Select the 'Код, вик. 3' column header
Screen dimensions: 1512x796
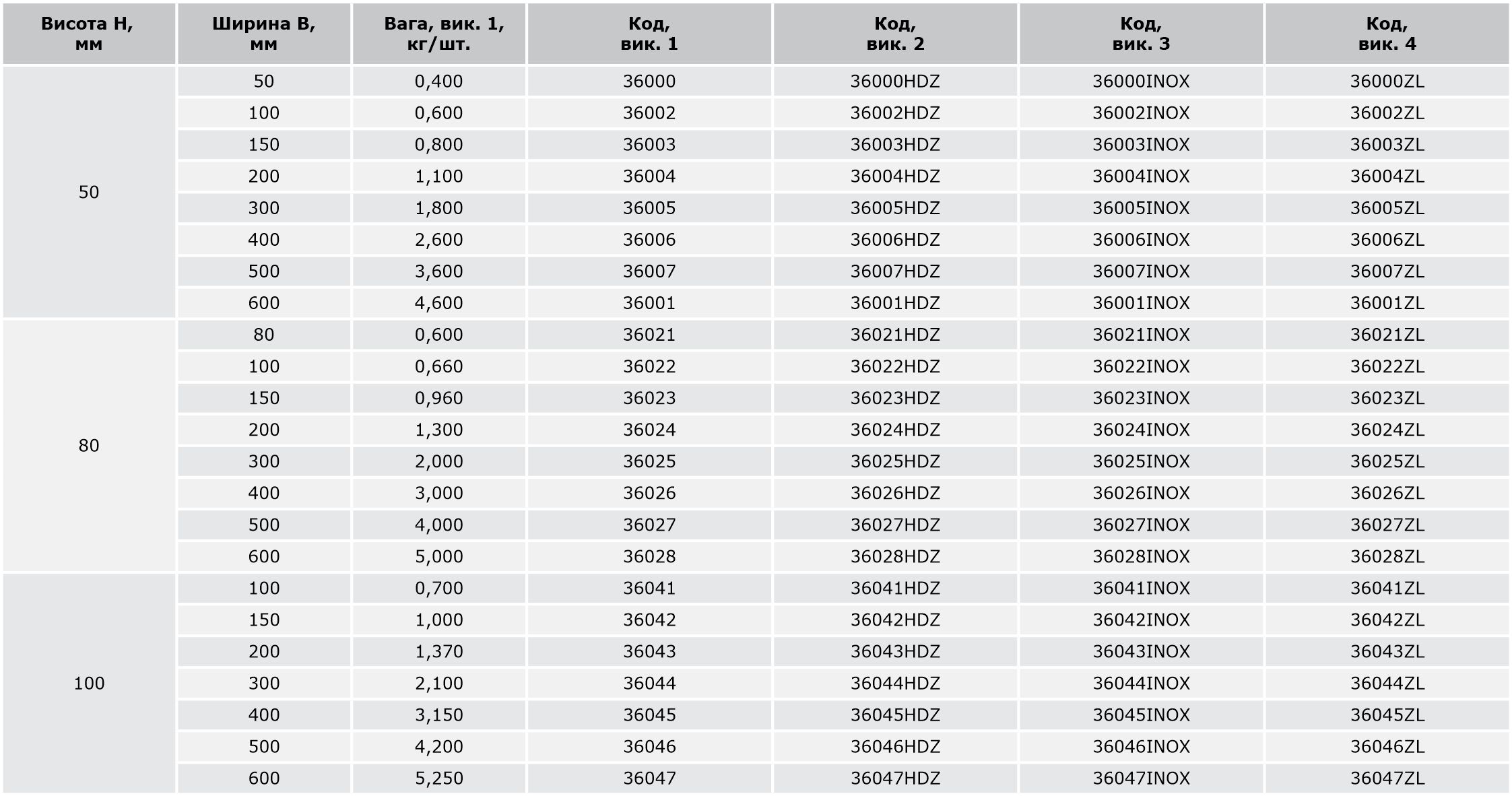(x=1141, y=34)
